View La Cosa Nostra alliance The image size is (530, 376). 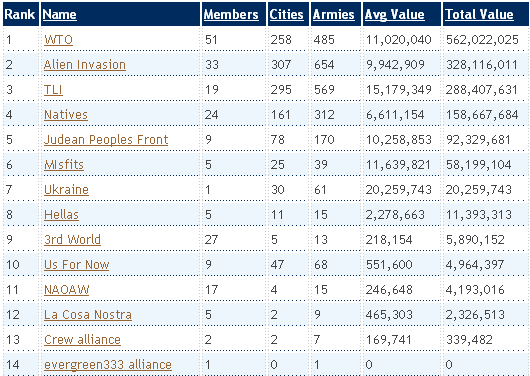[88, 315]
